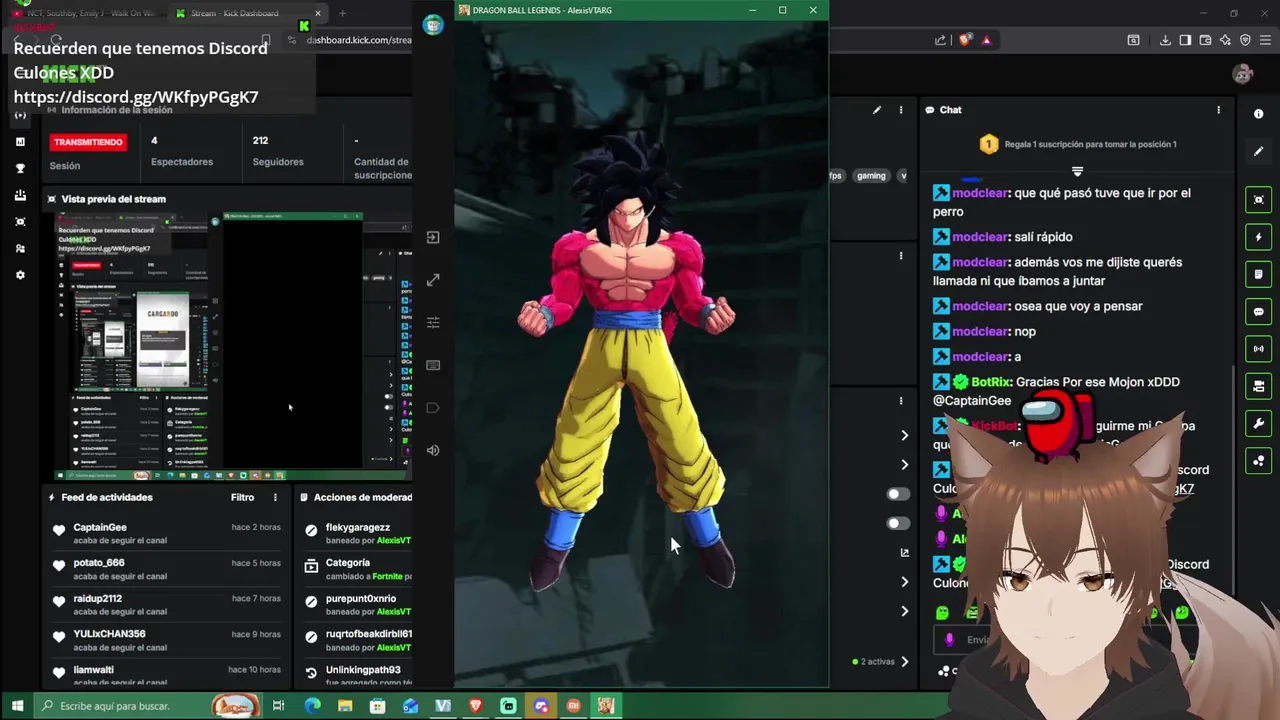Click the tag-shaped icon on emulator side panel
Image resolution: width=1280 pixels, height=720 pixels.
click(433, 408)
